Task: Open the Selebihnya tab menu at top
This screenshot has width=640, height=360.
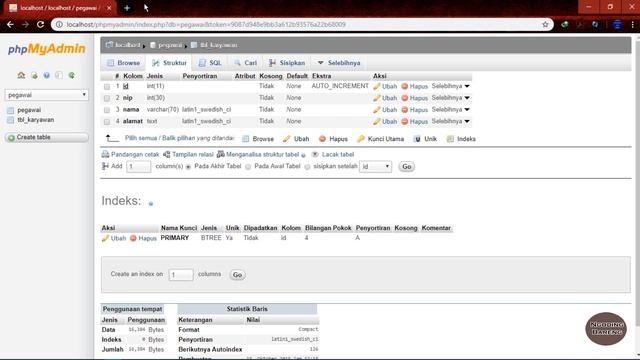Action: coord(339,63)
